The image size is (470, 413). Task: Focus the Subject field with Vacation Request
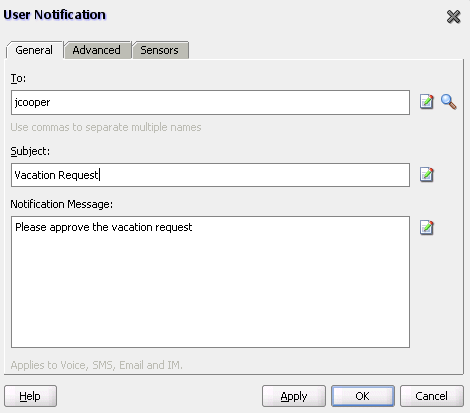(210, 175)
